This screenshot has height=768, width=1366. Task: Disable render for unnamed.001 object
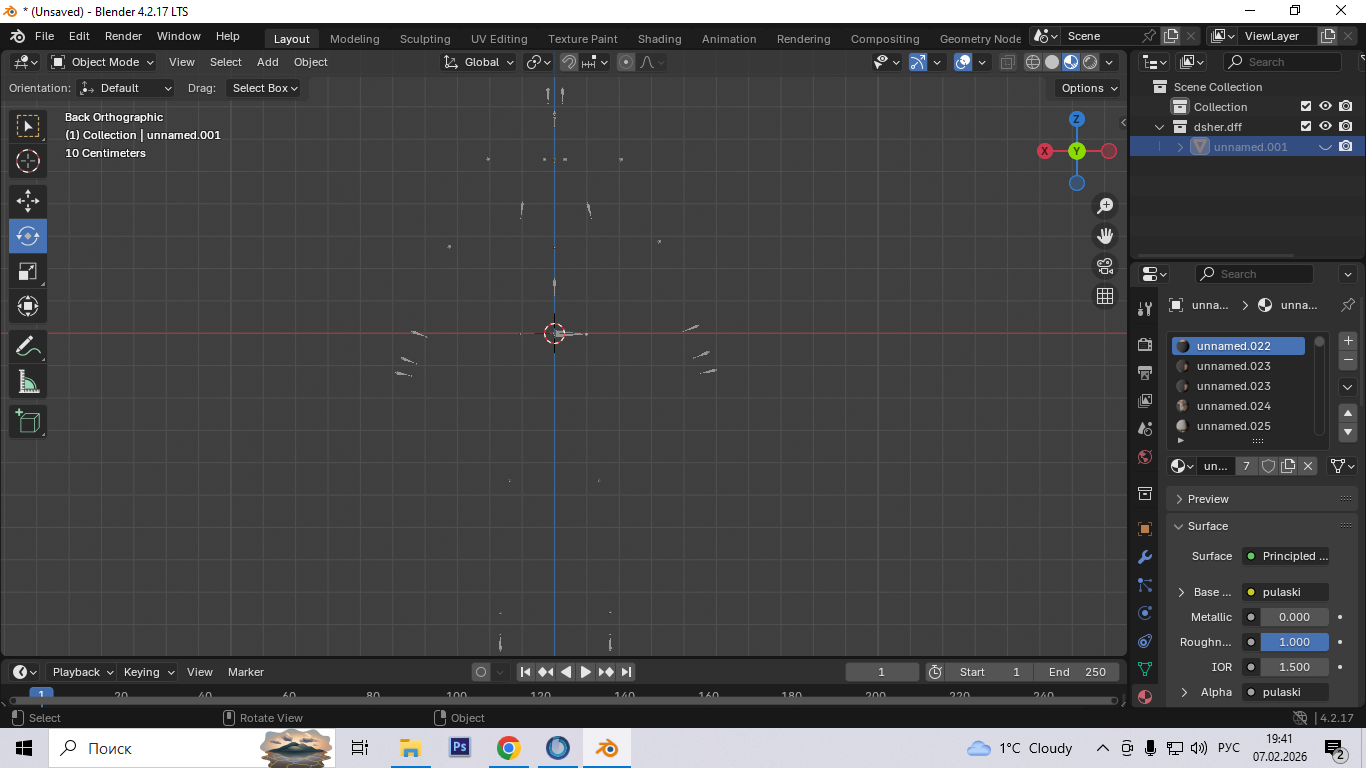1346,147
